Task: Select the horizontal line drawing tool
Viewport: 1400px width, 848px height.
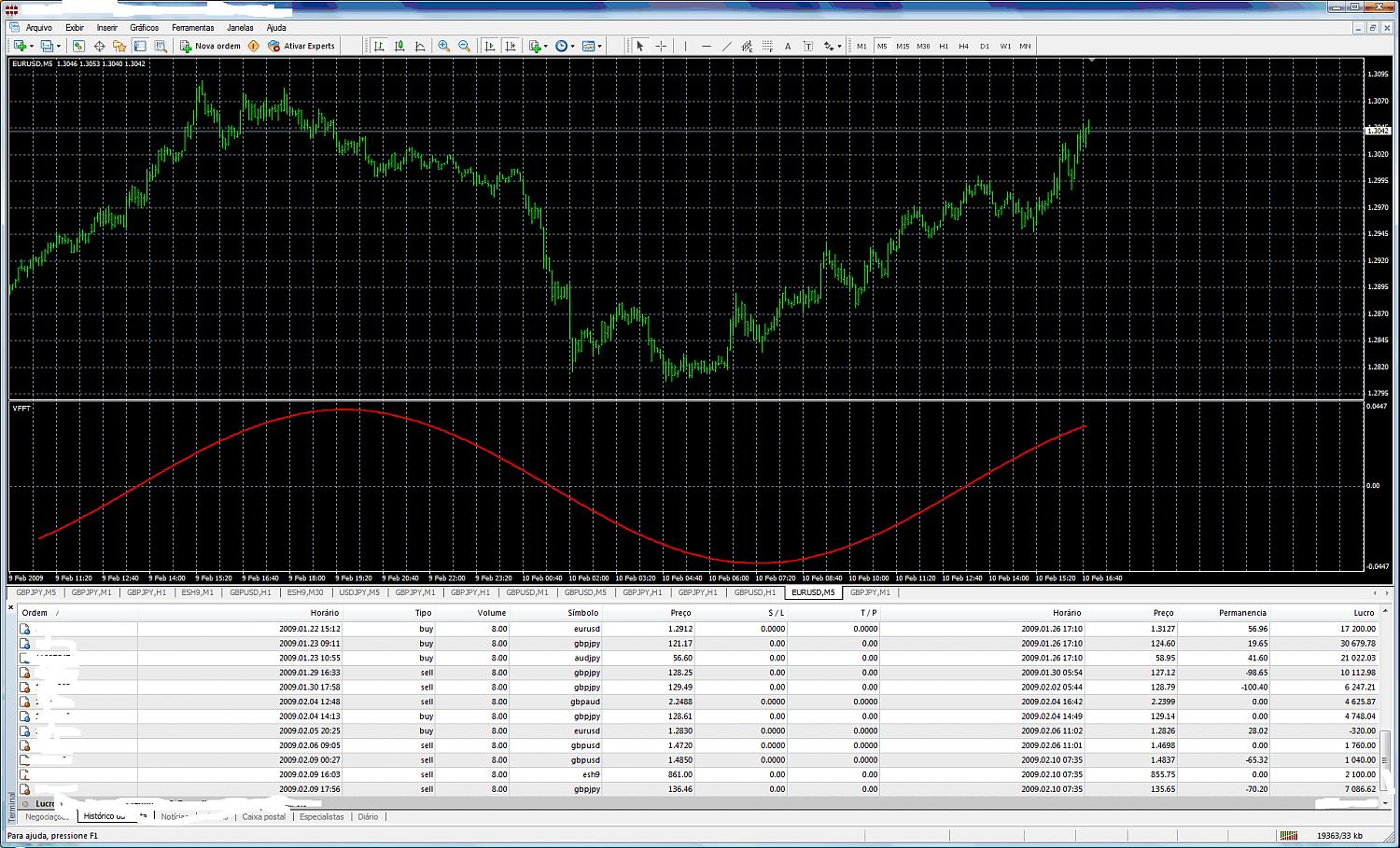Action: click(706, 46)
